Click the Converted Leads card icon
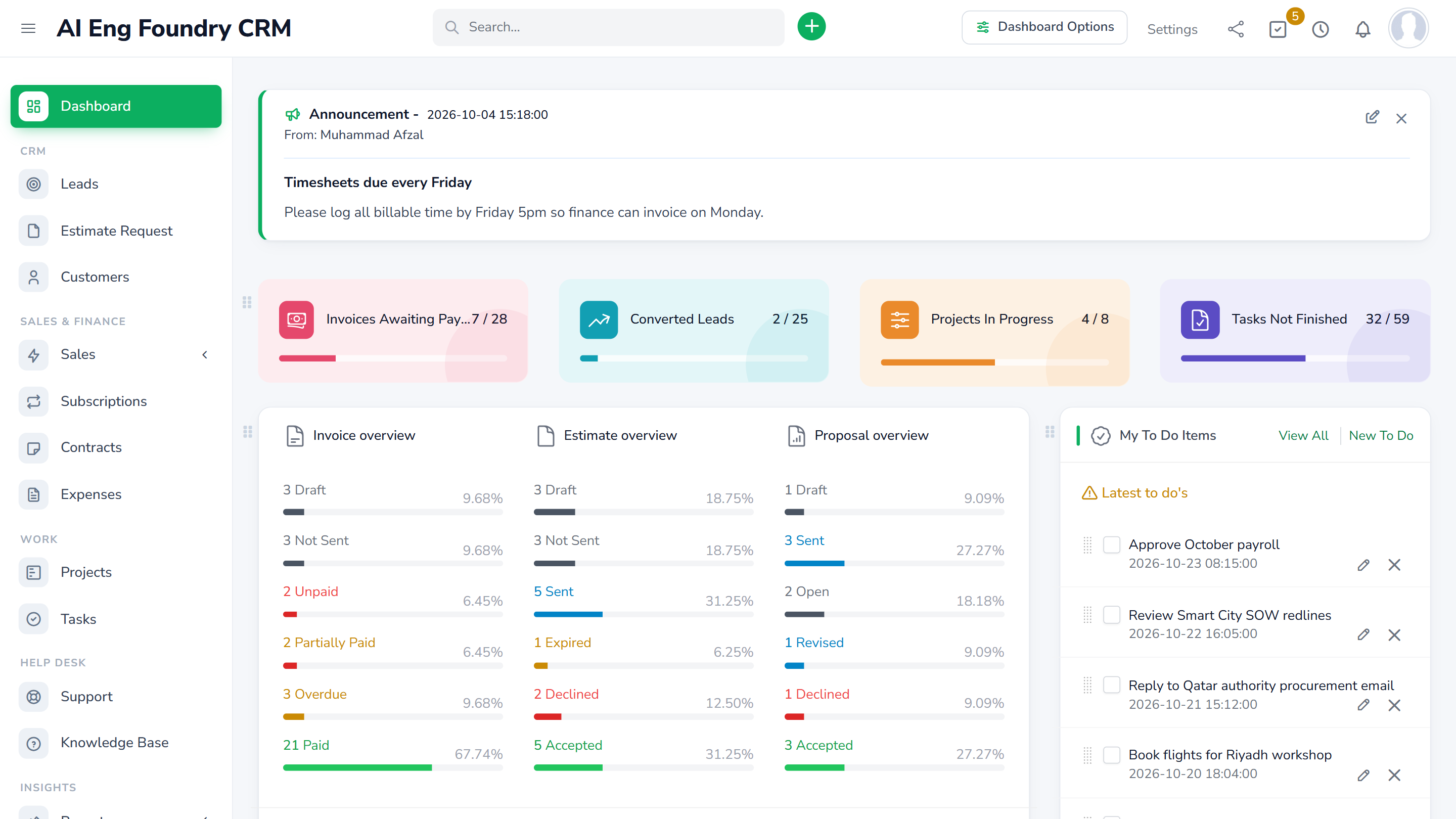The image size is (1456, 819). [599, 320]
